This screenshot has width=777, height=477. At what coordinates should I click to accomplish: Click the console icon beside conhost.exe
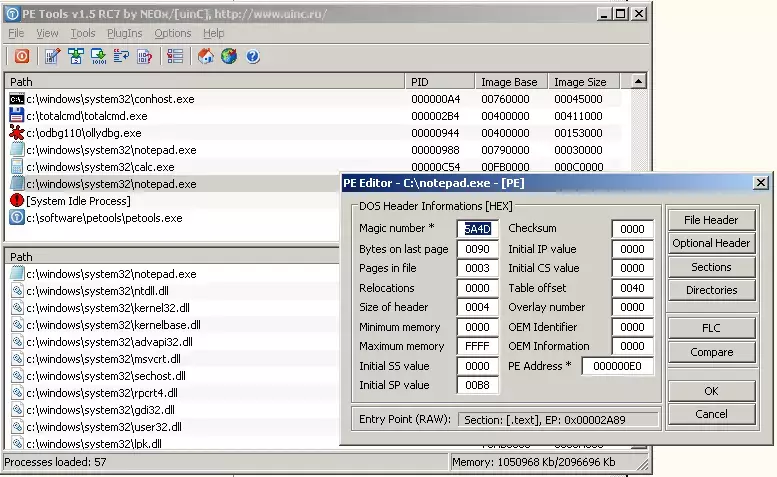coord(17,99)
